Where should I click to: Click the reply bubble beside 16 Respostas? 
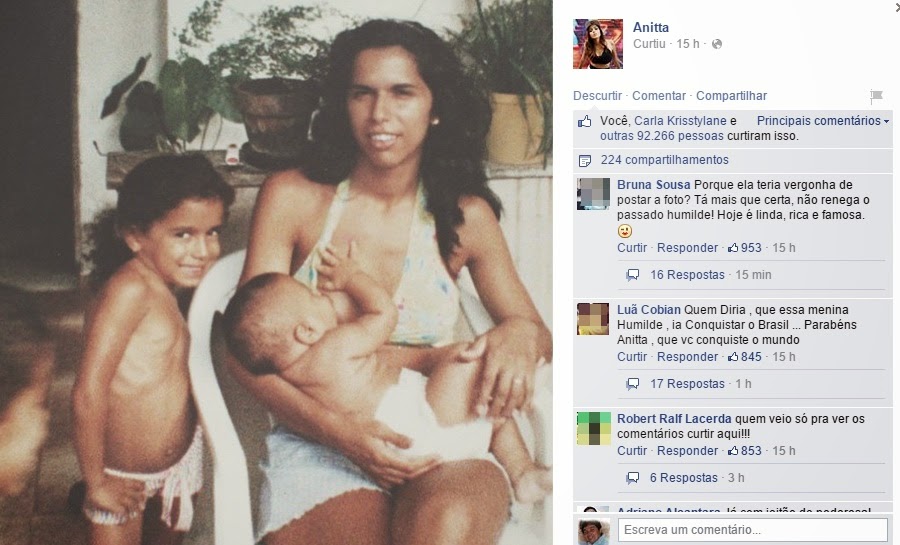[633, 275]
